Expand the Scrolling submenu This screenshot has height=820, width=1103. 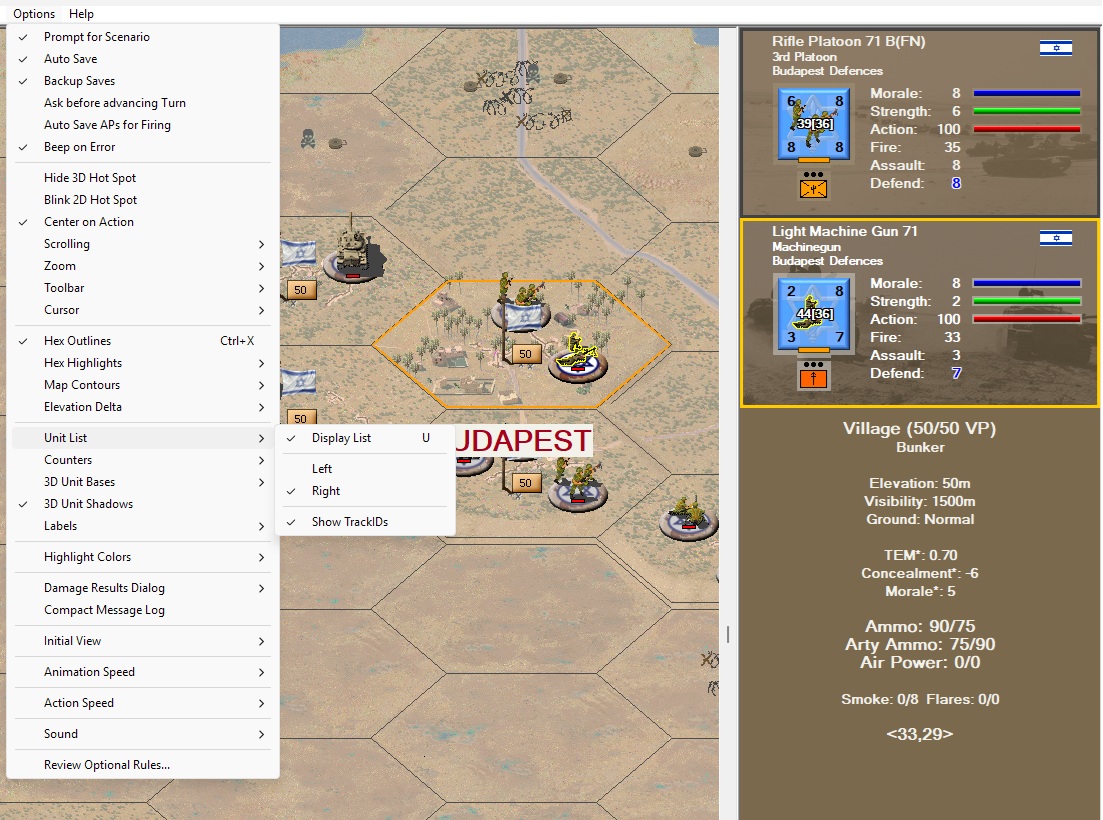143,243
